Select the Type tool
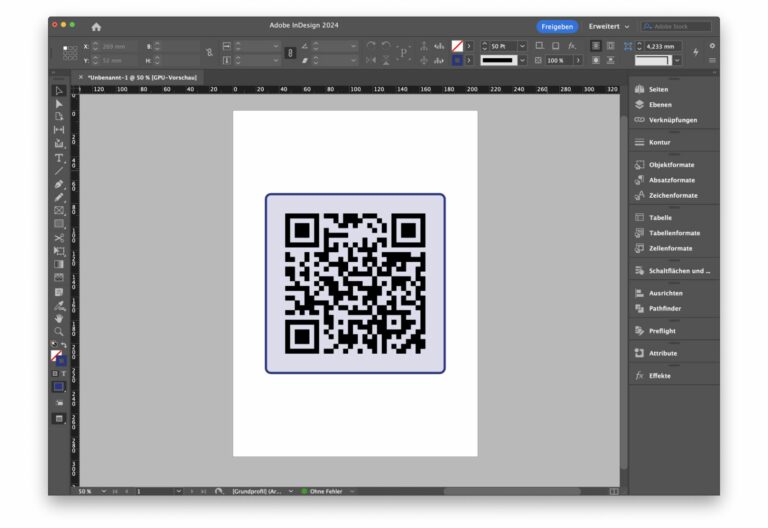 (x=59, y=158)
